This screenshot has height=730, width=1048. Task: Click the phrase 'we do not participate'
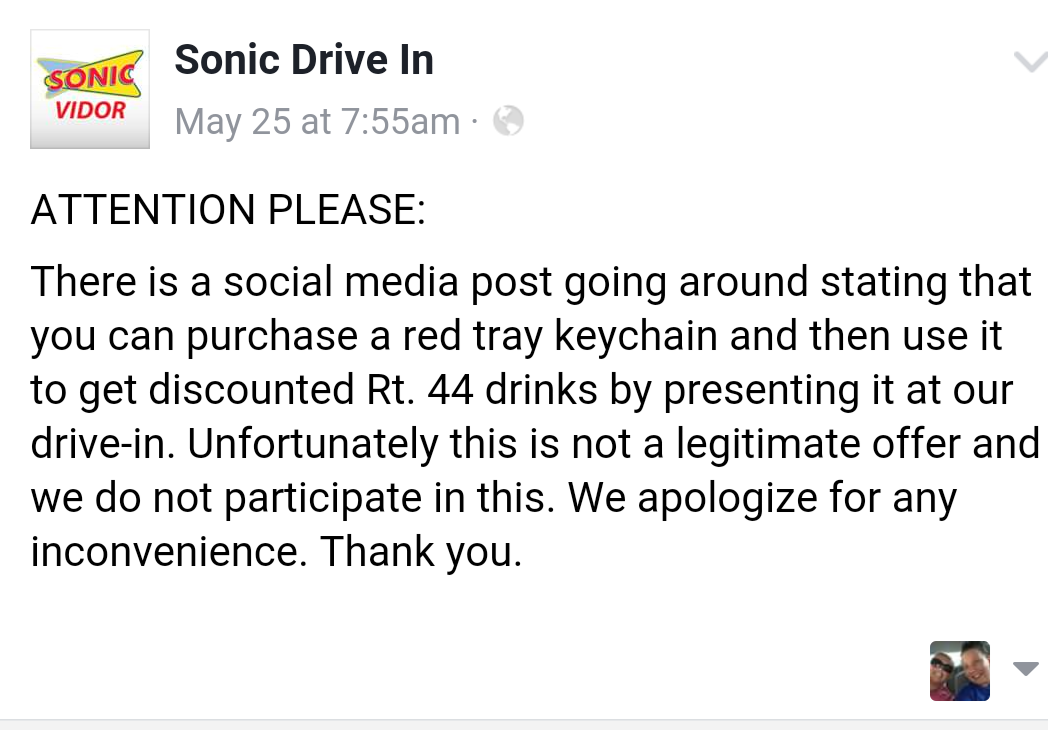[x=226, y=499]
